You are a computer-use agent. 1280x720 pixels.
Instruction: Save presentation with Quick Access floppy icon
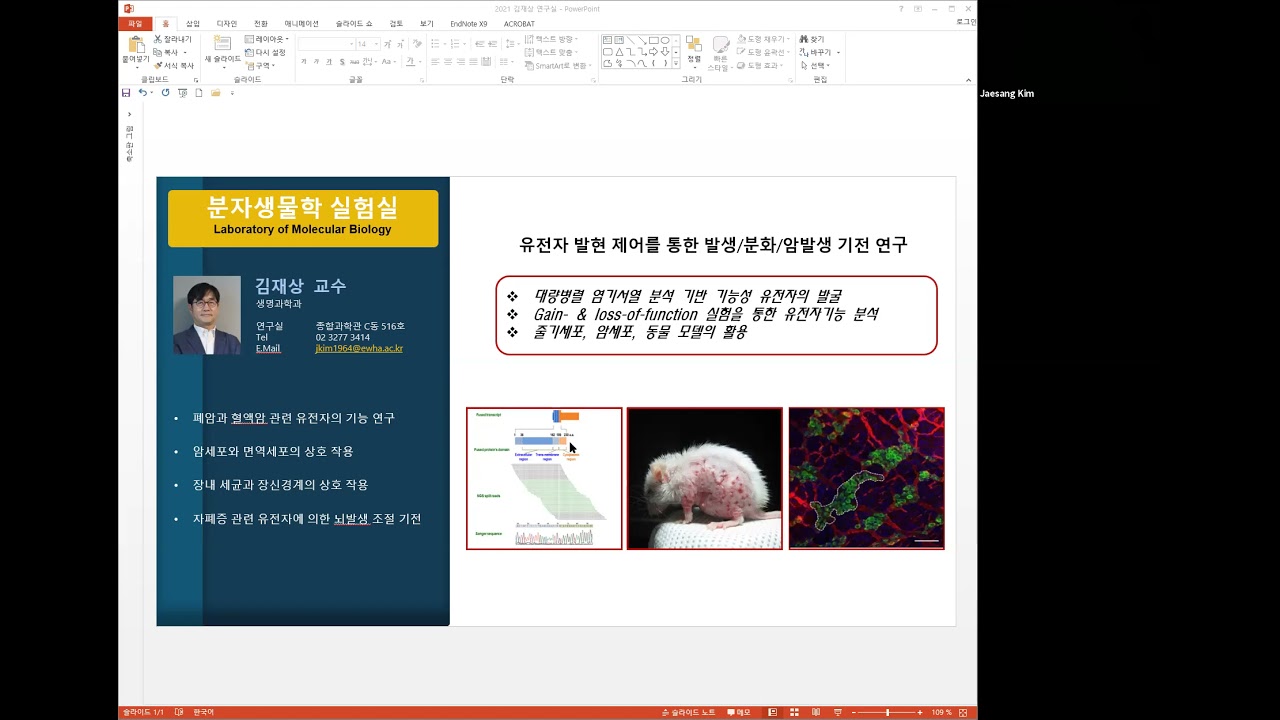tap(126, 92)
